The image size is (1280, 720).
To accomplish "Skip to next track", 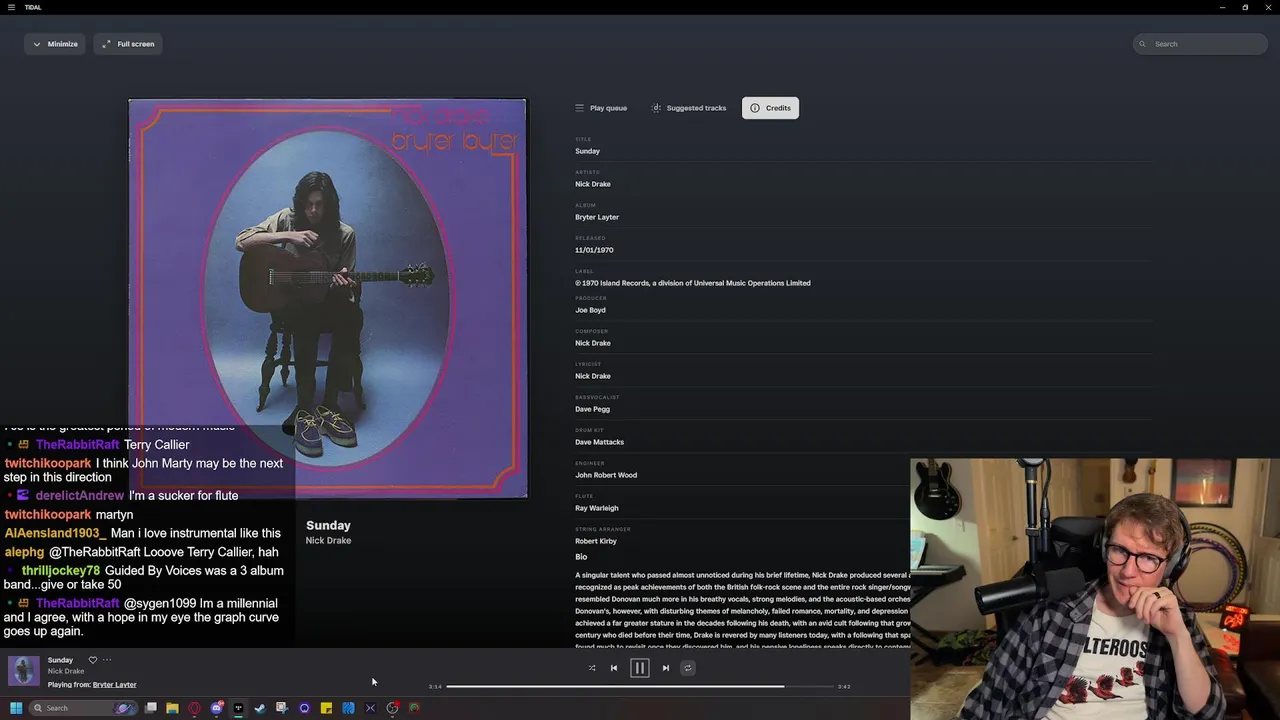I will 666,668.
